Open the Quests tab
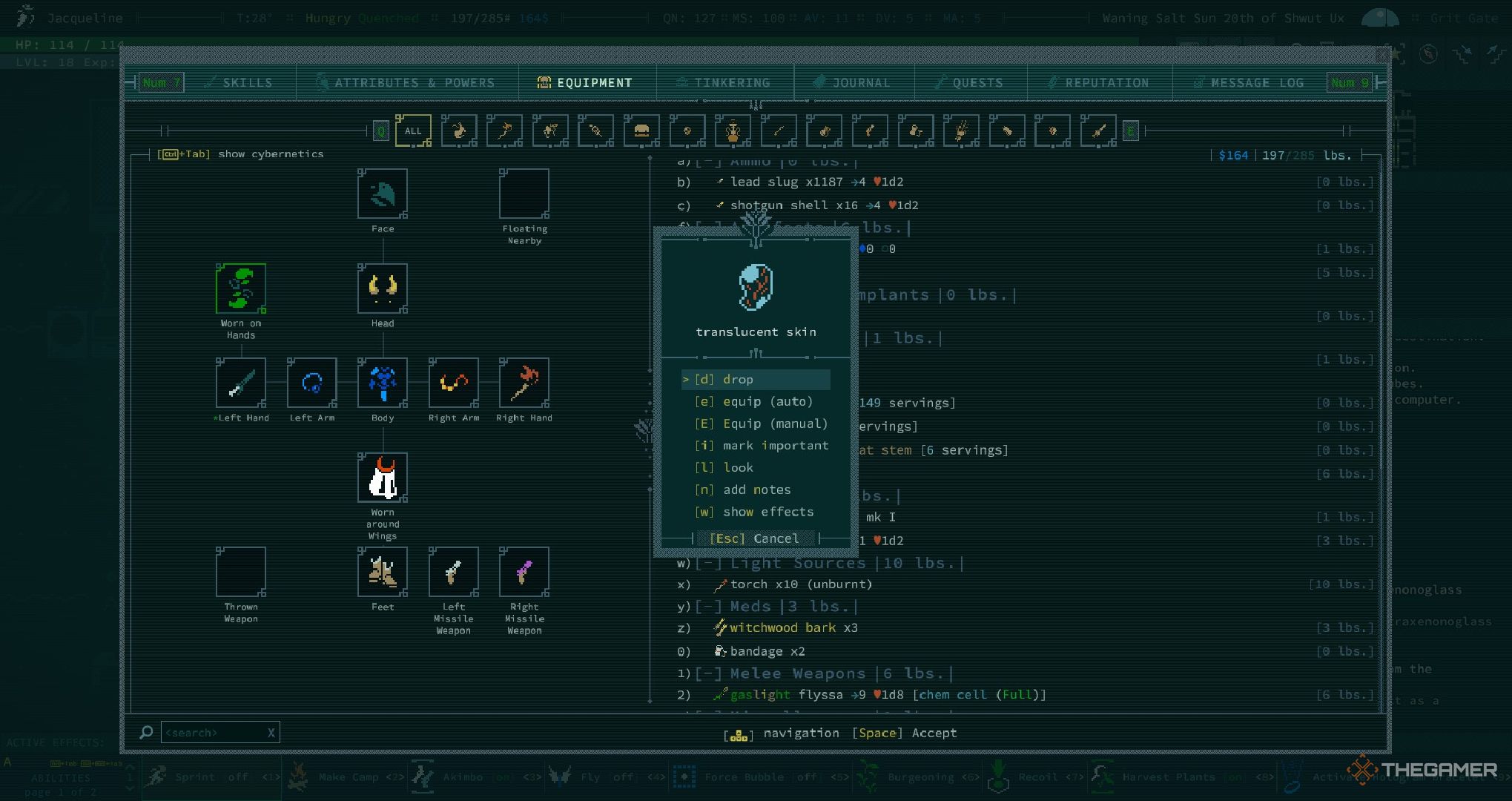This screenshot has height=801, width=1512. (970, 82)
